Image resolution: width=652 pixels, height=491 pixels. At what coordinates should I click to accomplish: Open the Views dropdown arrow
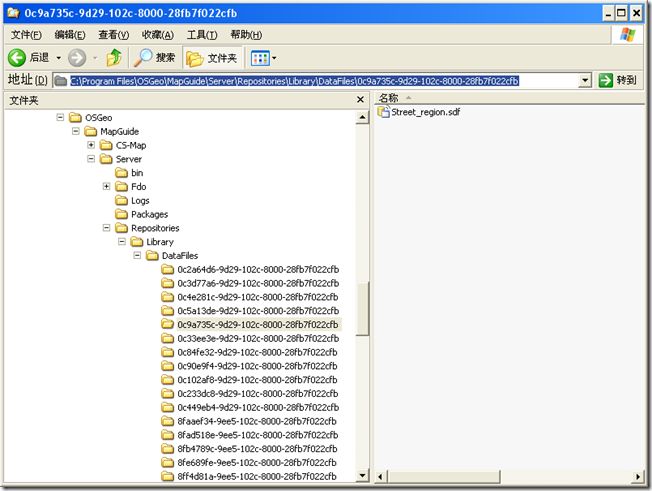274,58
